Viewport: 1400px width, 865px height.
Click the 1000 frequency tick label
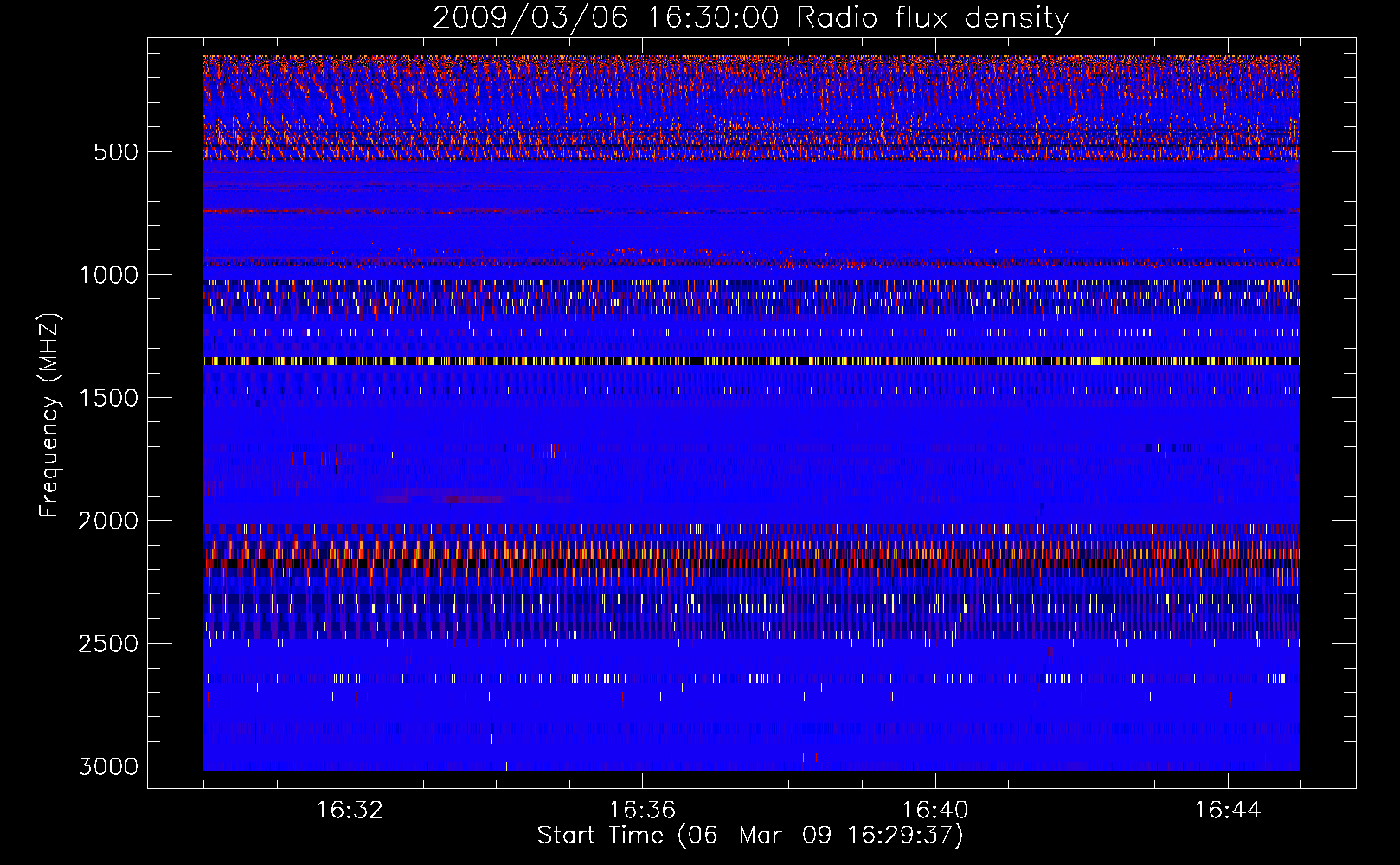(x=109, y=275)
